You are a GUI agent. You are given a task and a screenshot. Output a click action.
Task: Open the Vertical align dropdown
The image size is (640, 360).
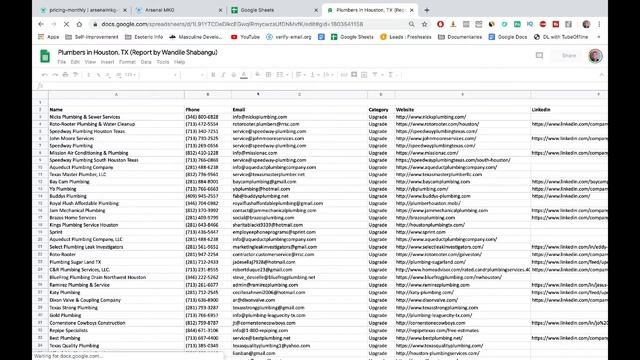pos(315,75)
